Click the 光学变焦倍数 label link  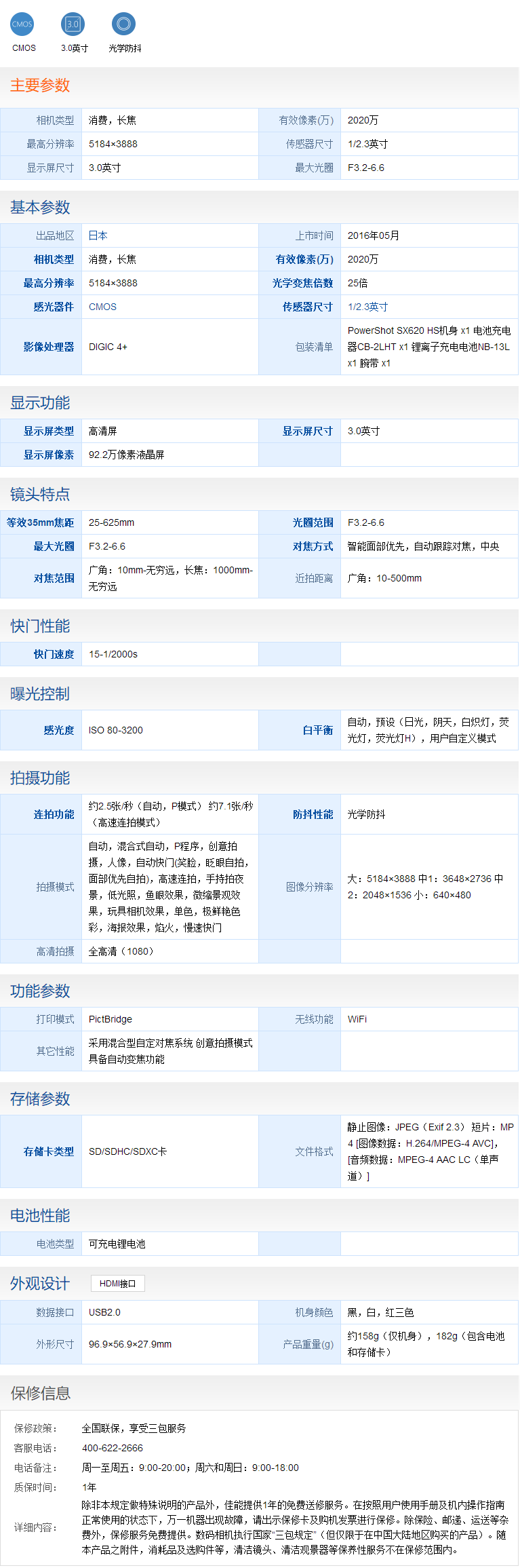pyautogui.click(x=302, y=283)
